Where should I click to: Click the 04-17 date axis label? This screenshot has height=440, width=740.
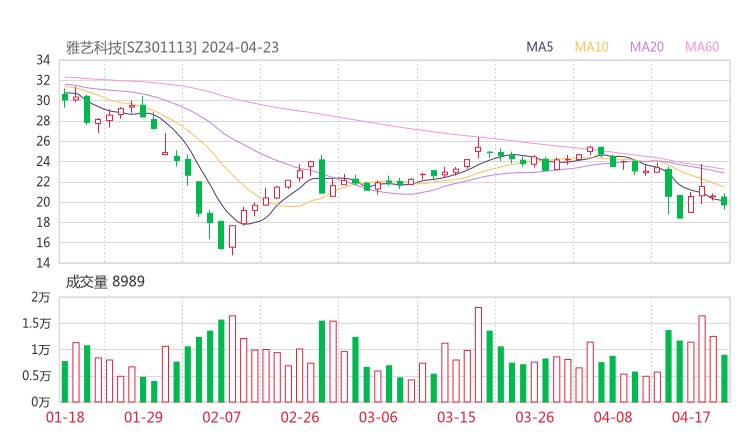(x=691, y=417)
